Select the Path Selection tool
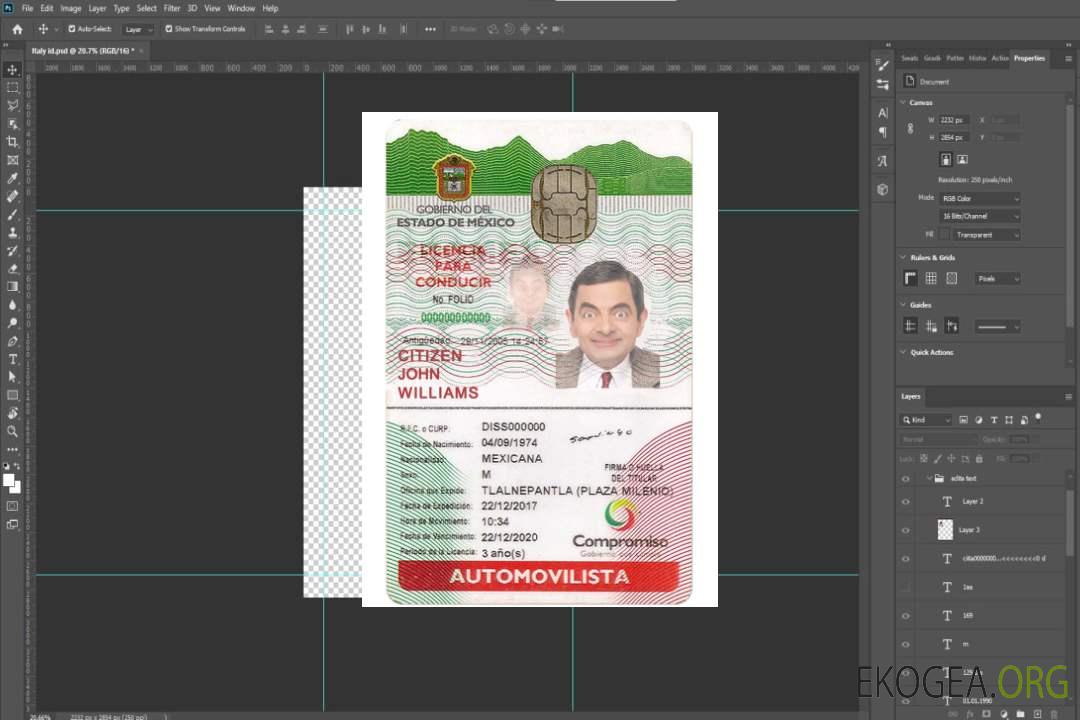Screen dimensions: 1080x720 pyautogui.click(x=12, y=377)
